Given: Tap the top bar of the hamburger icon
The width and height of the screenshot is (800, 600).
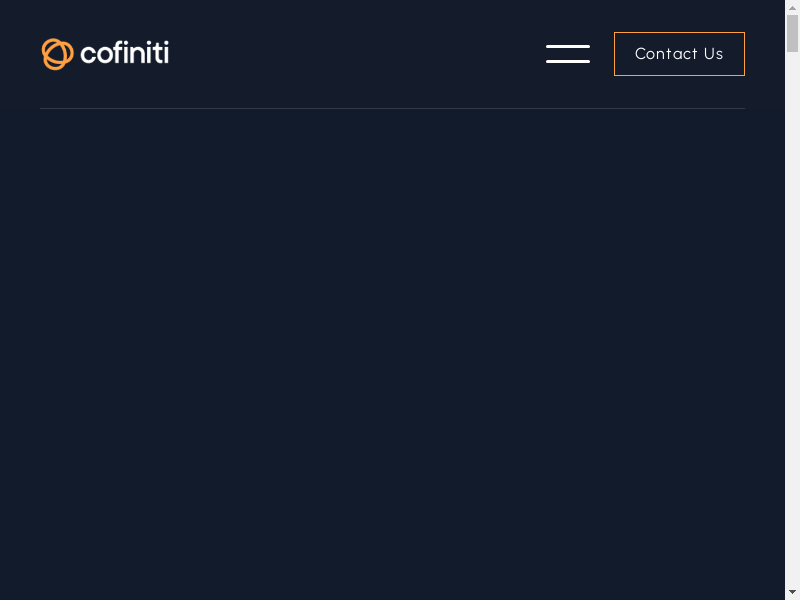Looking at the screenshot, I should click(x=567, y=46).
